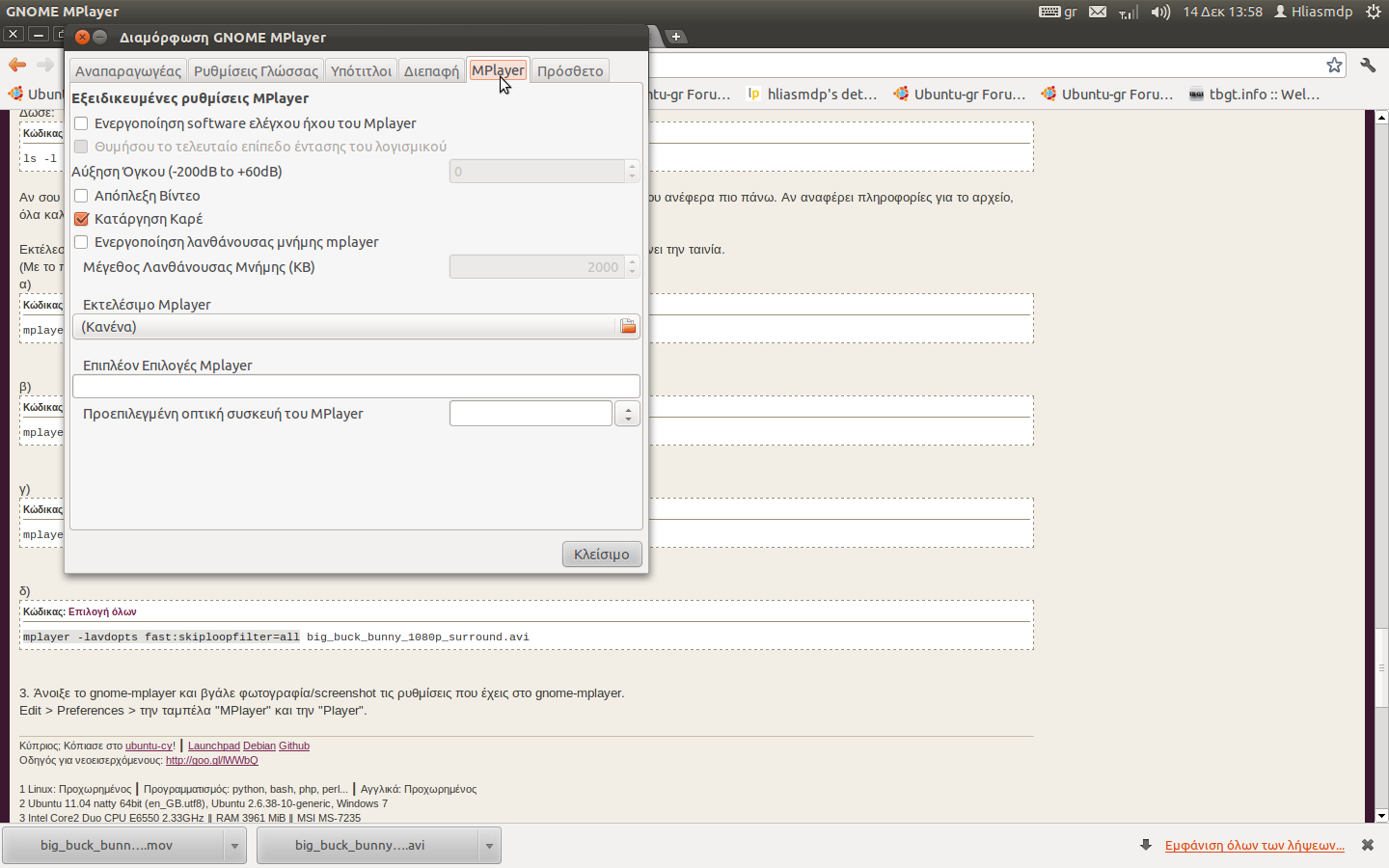Switch to Ρυθμίσεις Γλώσσας tab
The width and height of the screenshot is (1389, 868).
tap(256, 70)
